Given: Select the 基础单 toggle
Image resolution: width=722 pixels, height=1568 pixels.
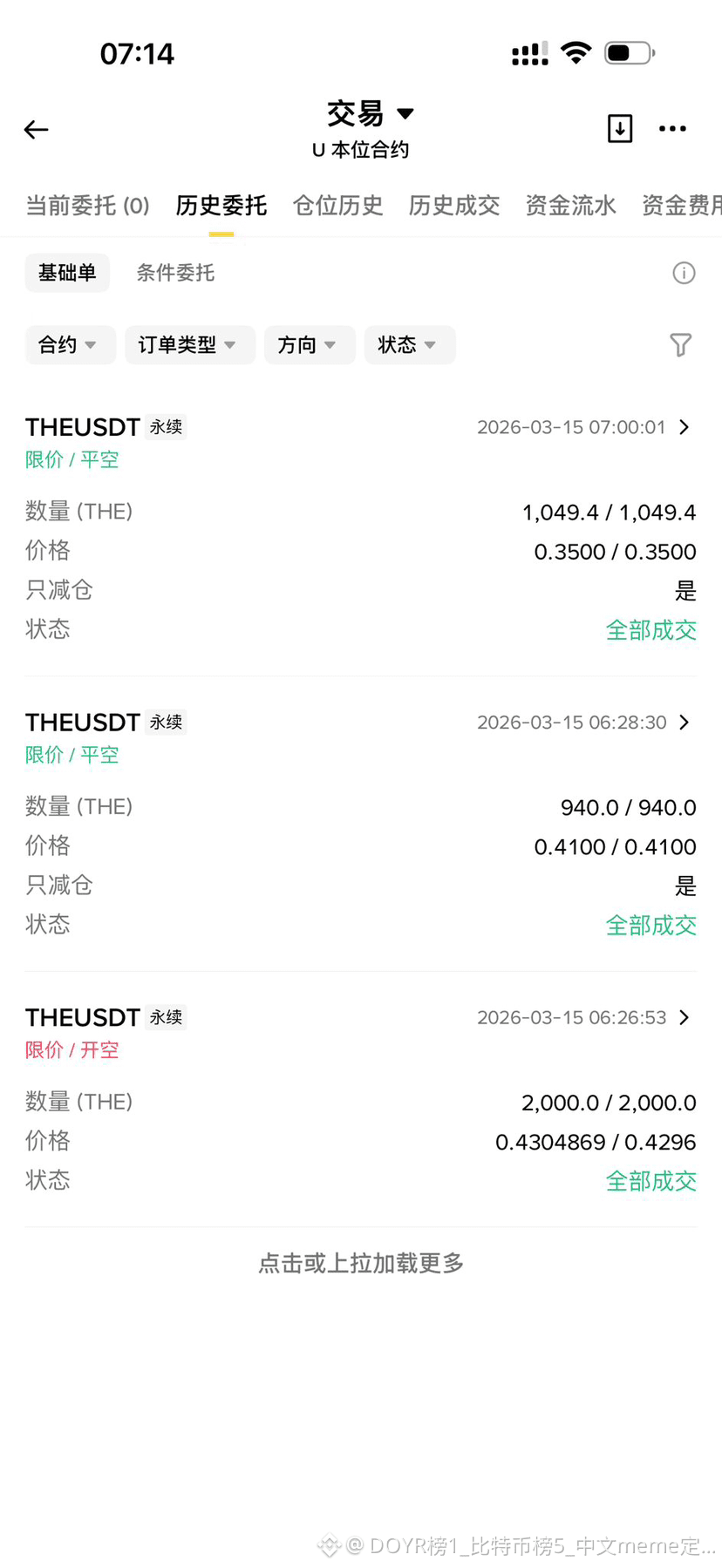Looking at the screenshot, I should [x=67, y=273].
